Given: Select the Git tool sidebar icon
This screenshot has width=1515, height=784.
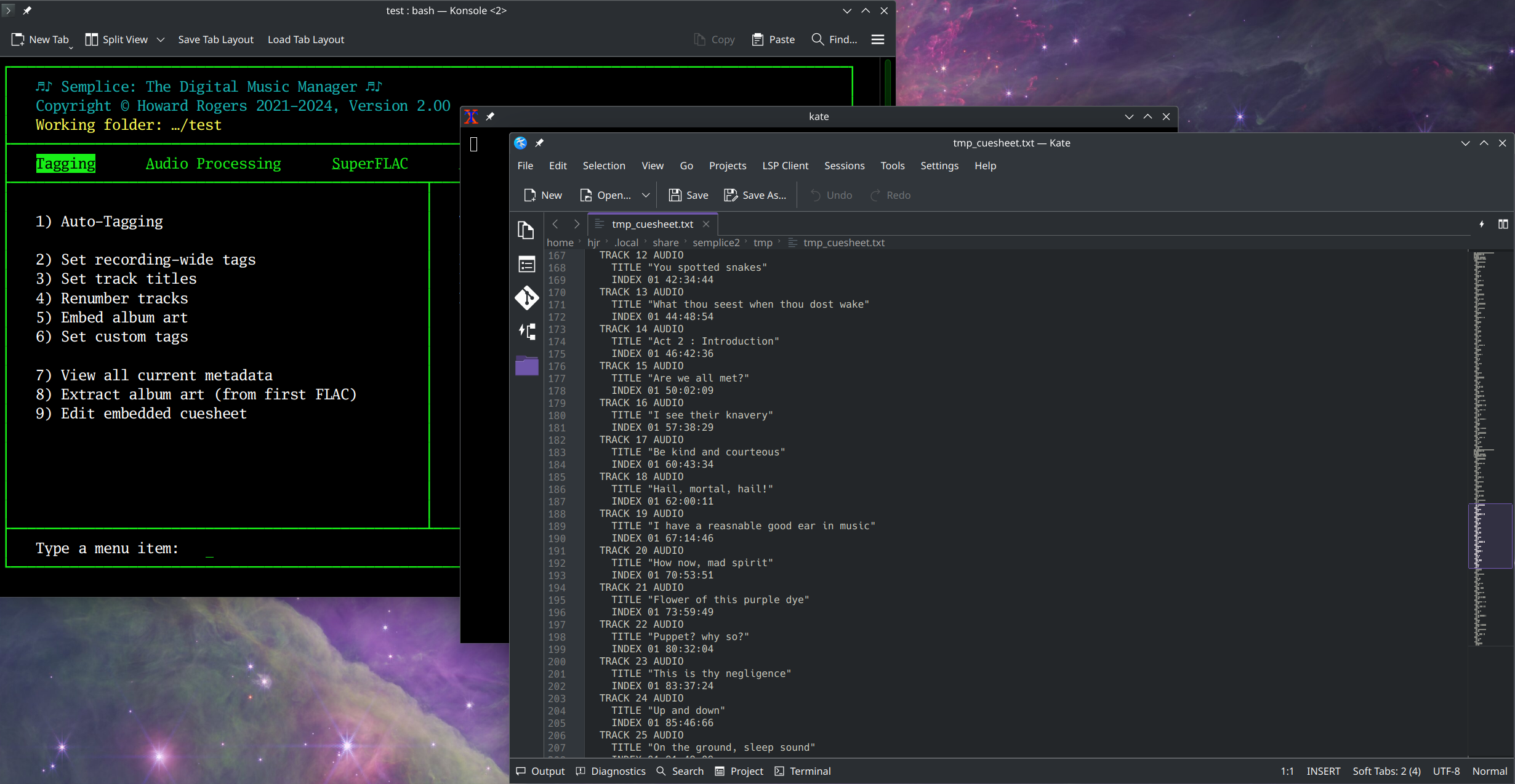Looking at the screenshot, I should [526, 297].
